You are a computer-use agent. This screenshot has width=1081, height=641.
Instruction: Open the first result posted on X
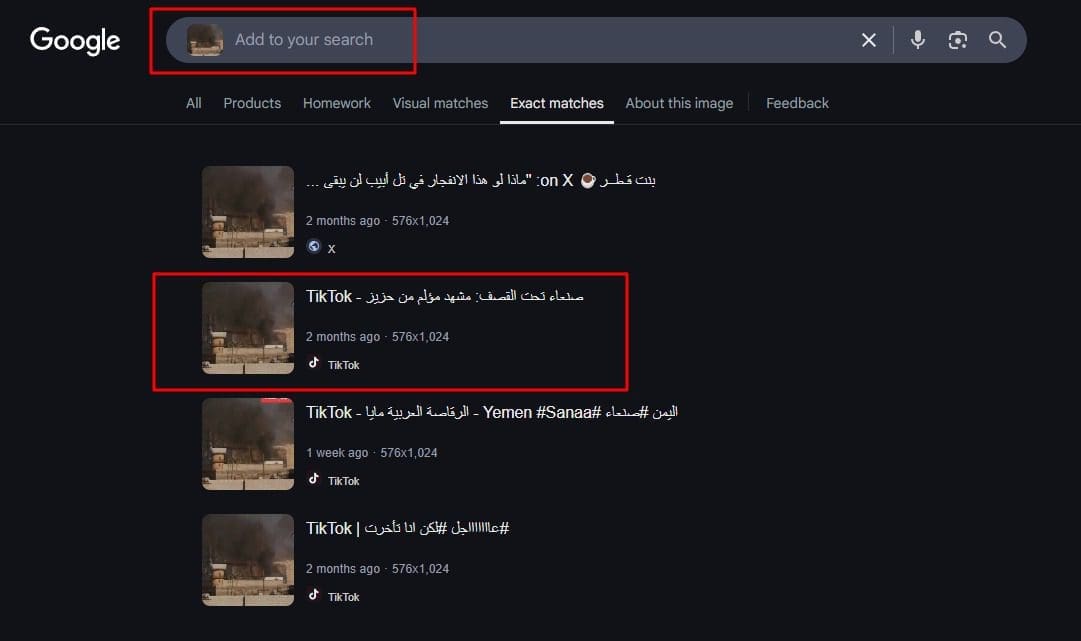(x=481, y=181)
